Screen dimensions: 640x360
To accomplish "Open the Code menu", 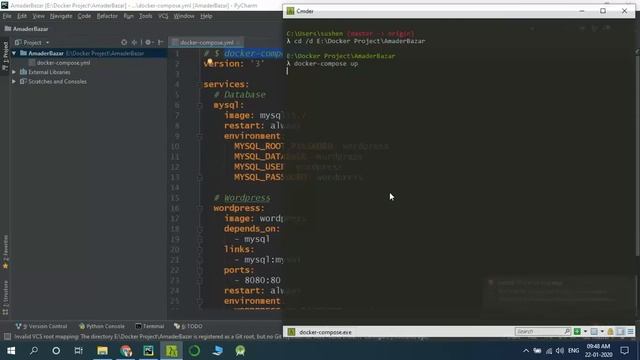I will (84, 16).
